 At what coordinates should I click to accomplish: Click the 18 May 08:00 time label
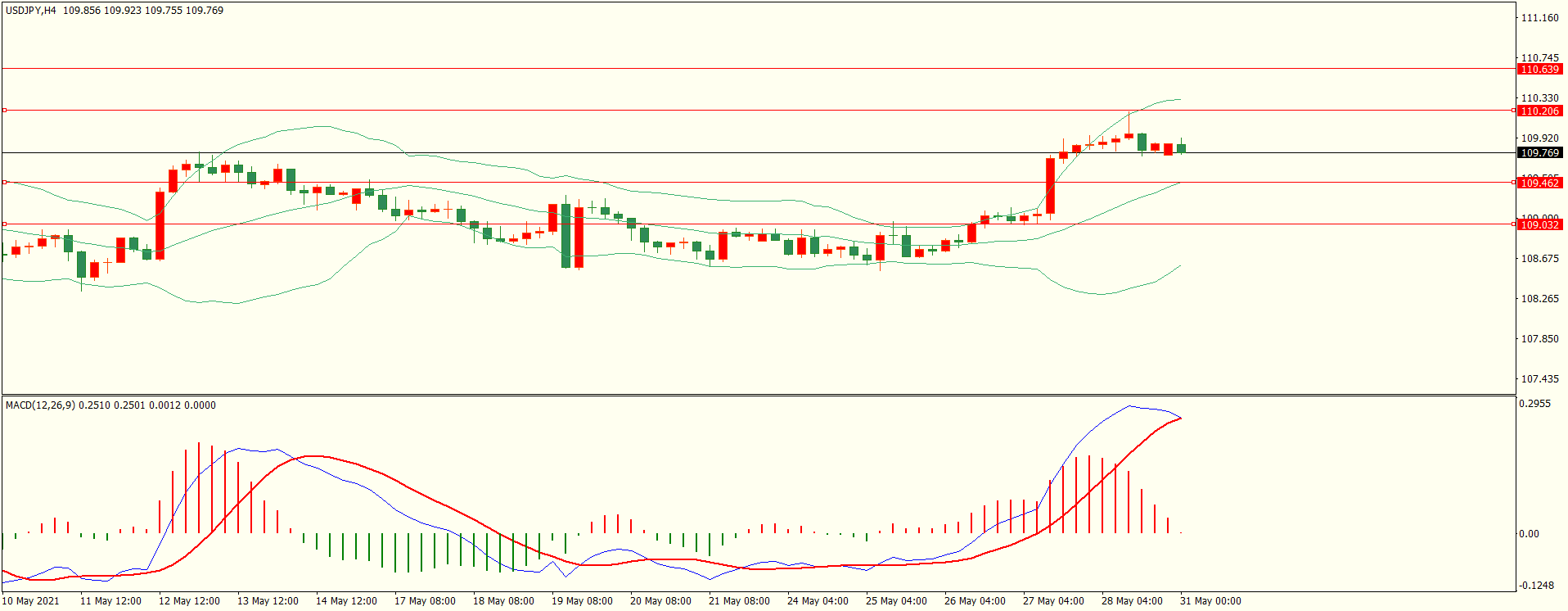click(503, 601)
